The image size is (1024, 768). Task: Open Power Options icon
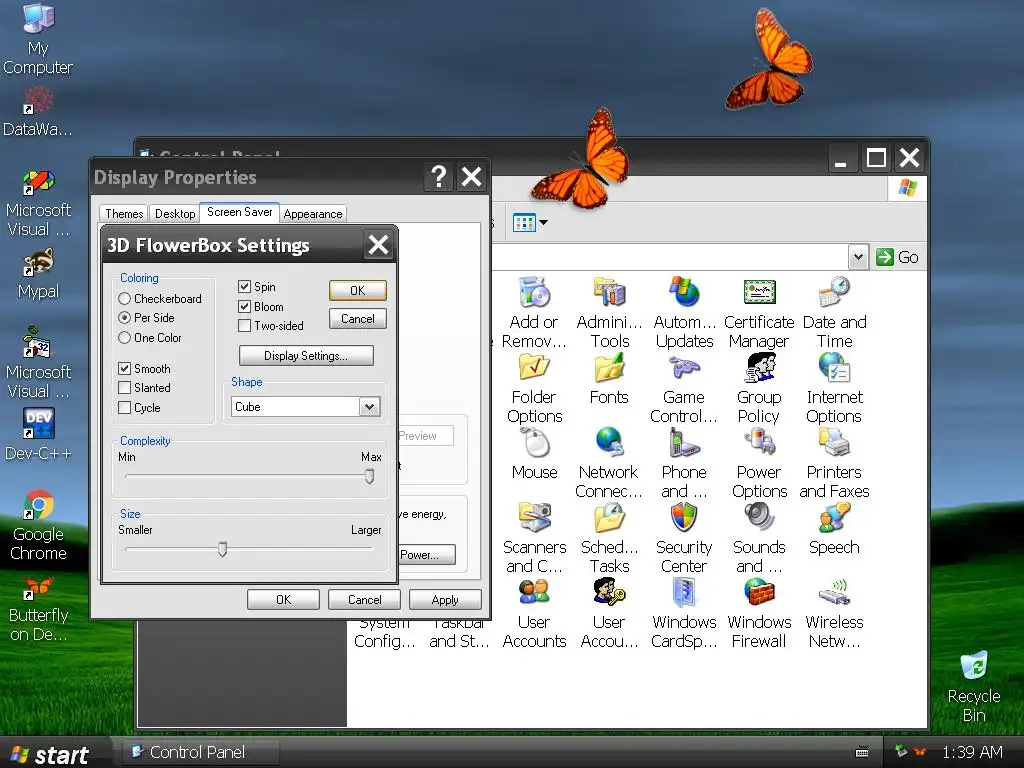tap(759, 441)
